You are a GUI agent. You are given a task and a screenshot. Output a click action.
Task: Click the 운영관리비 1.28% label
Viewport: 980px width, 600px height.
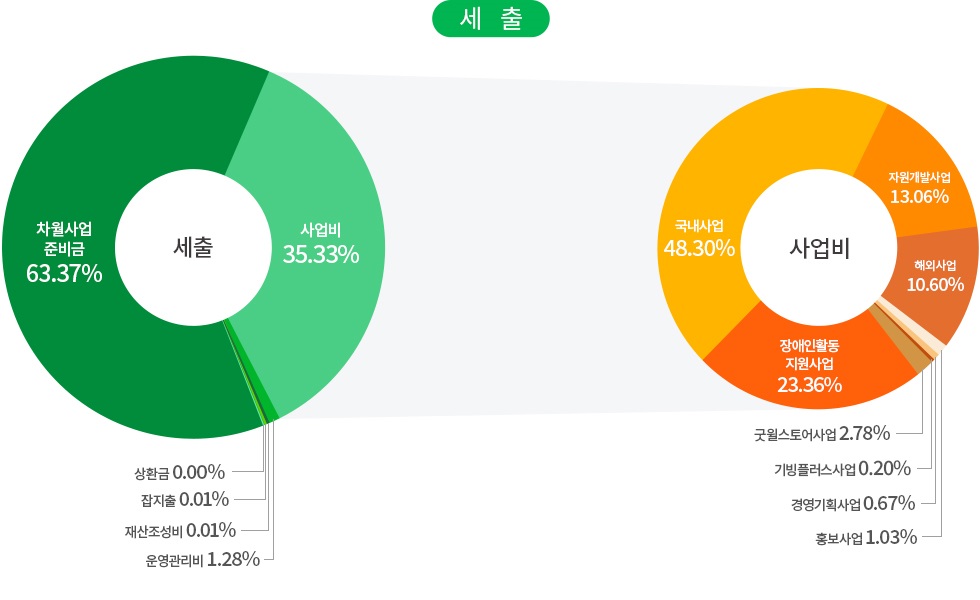(202, 559)
